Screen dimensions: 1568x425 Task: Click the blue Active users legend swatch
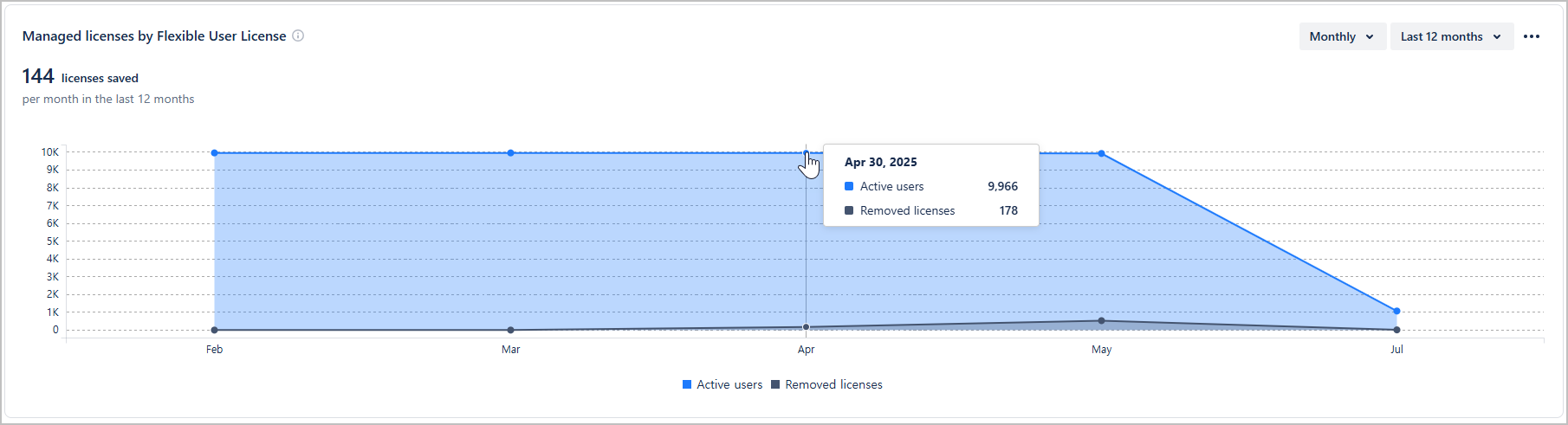(687, 384)
